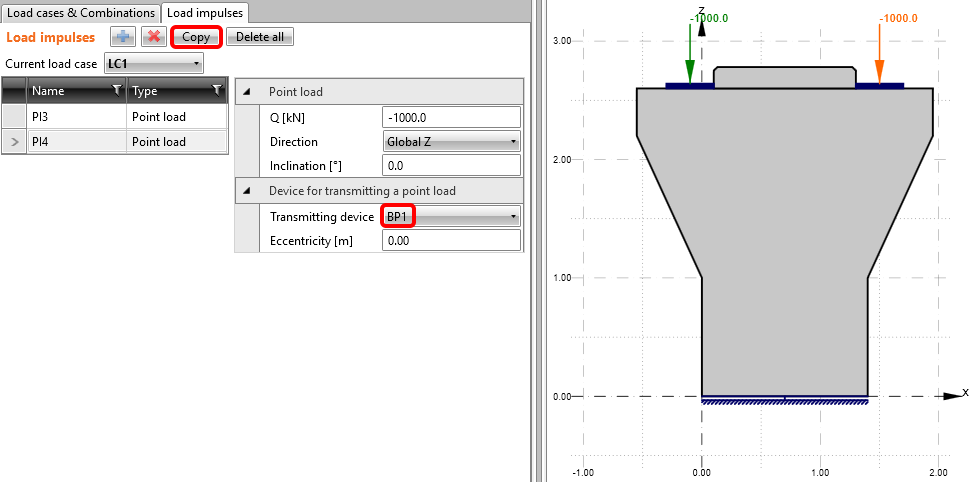
Task: Expand the Transmitting device BP1 dropdown
Action: (451, 216)
